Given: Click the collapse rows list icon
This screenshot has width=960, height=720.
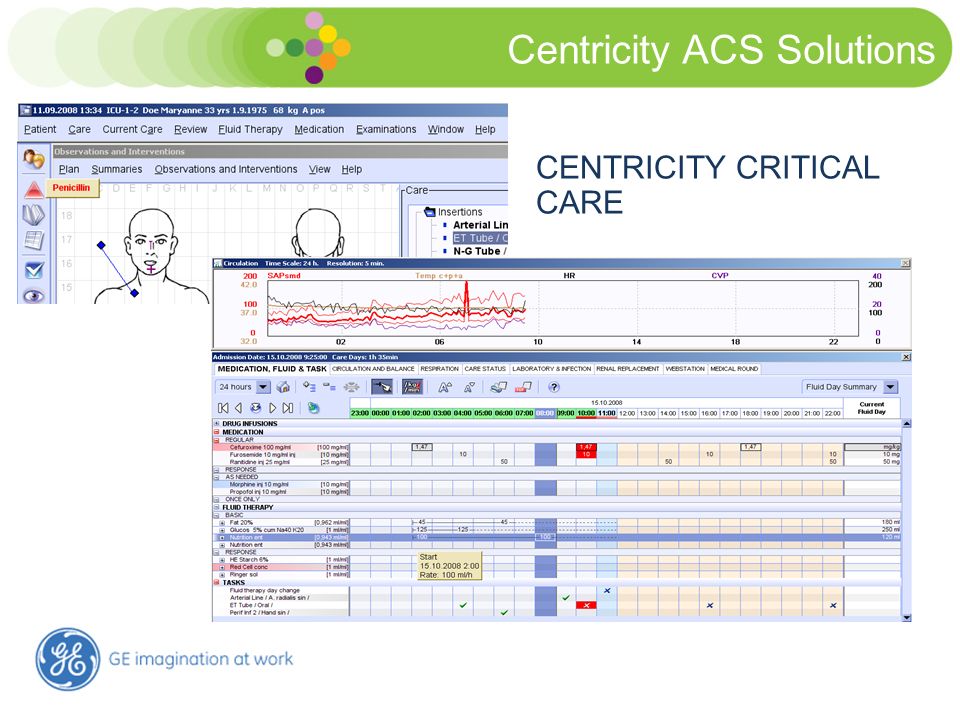Looking at the screenshot, I should (x=329, y=387).
